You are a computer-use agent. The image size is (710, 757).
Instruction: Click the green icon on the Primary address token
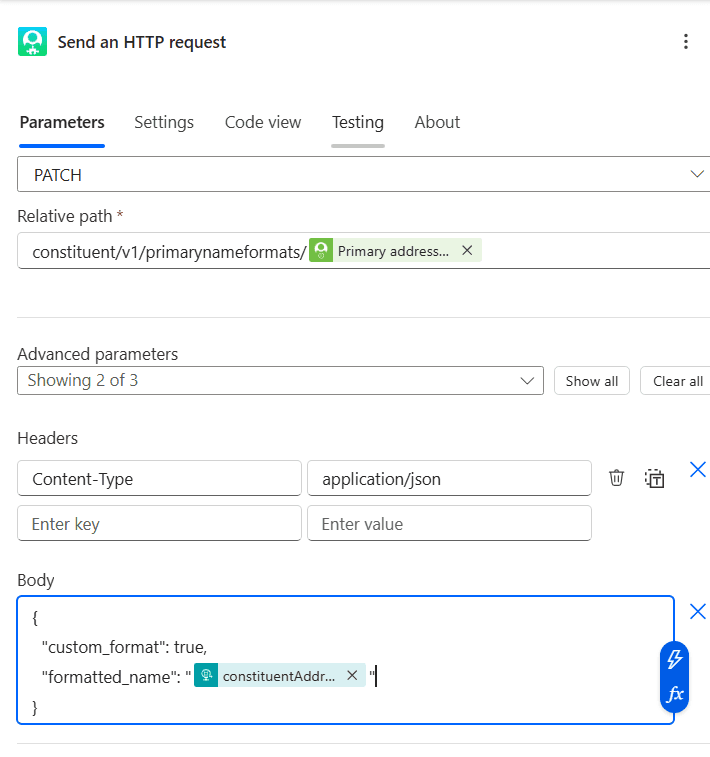click(x=321, y=250)
